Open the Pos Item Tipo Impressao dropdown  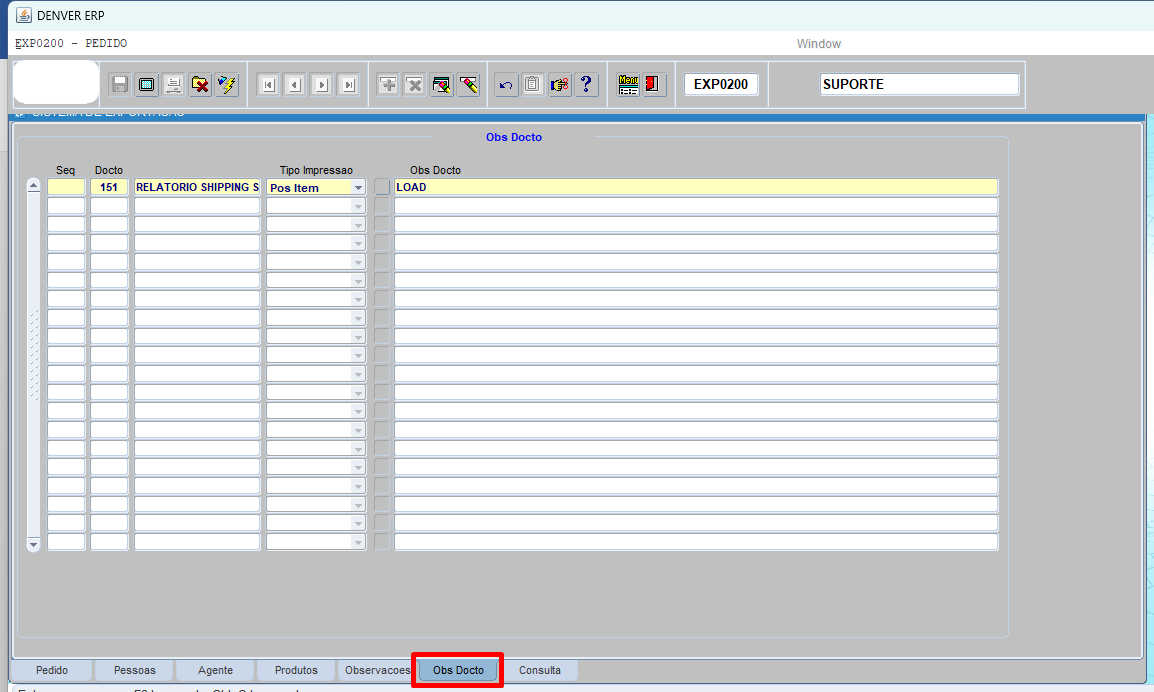point(358,188)
